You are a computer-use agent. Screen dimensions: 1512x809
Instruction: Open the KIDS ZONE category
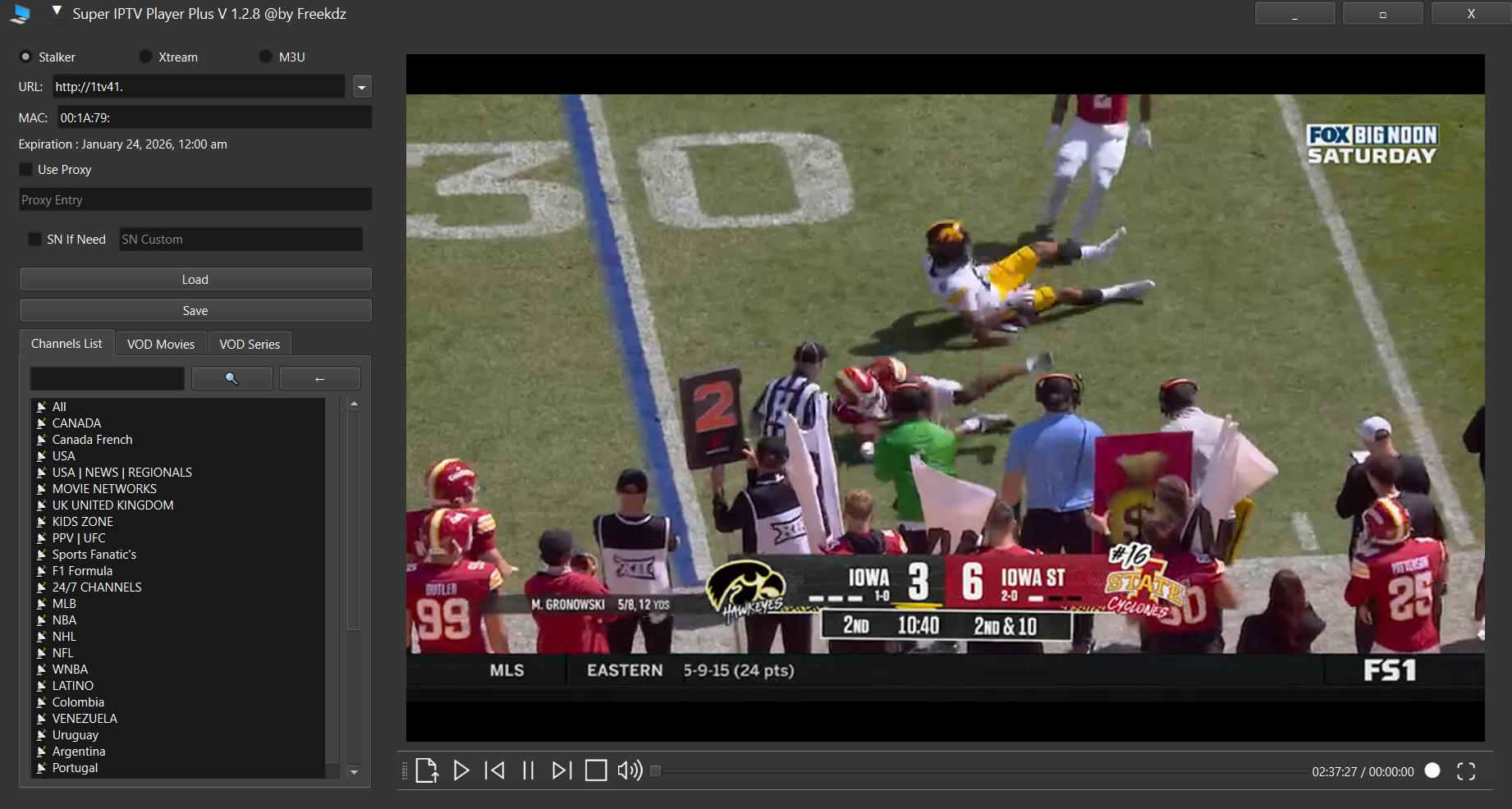(x=178, y=521)
